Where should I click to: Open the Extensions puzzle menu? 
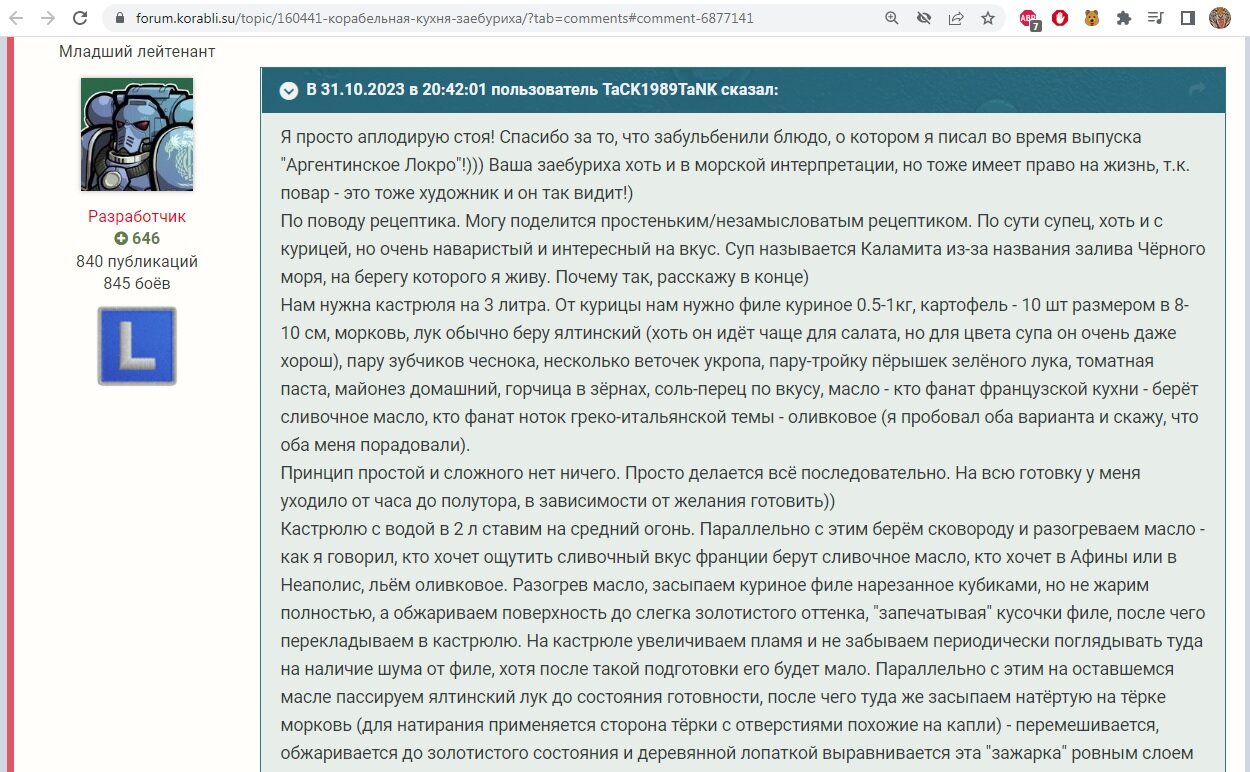1124,18
